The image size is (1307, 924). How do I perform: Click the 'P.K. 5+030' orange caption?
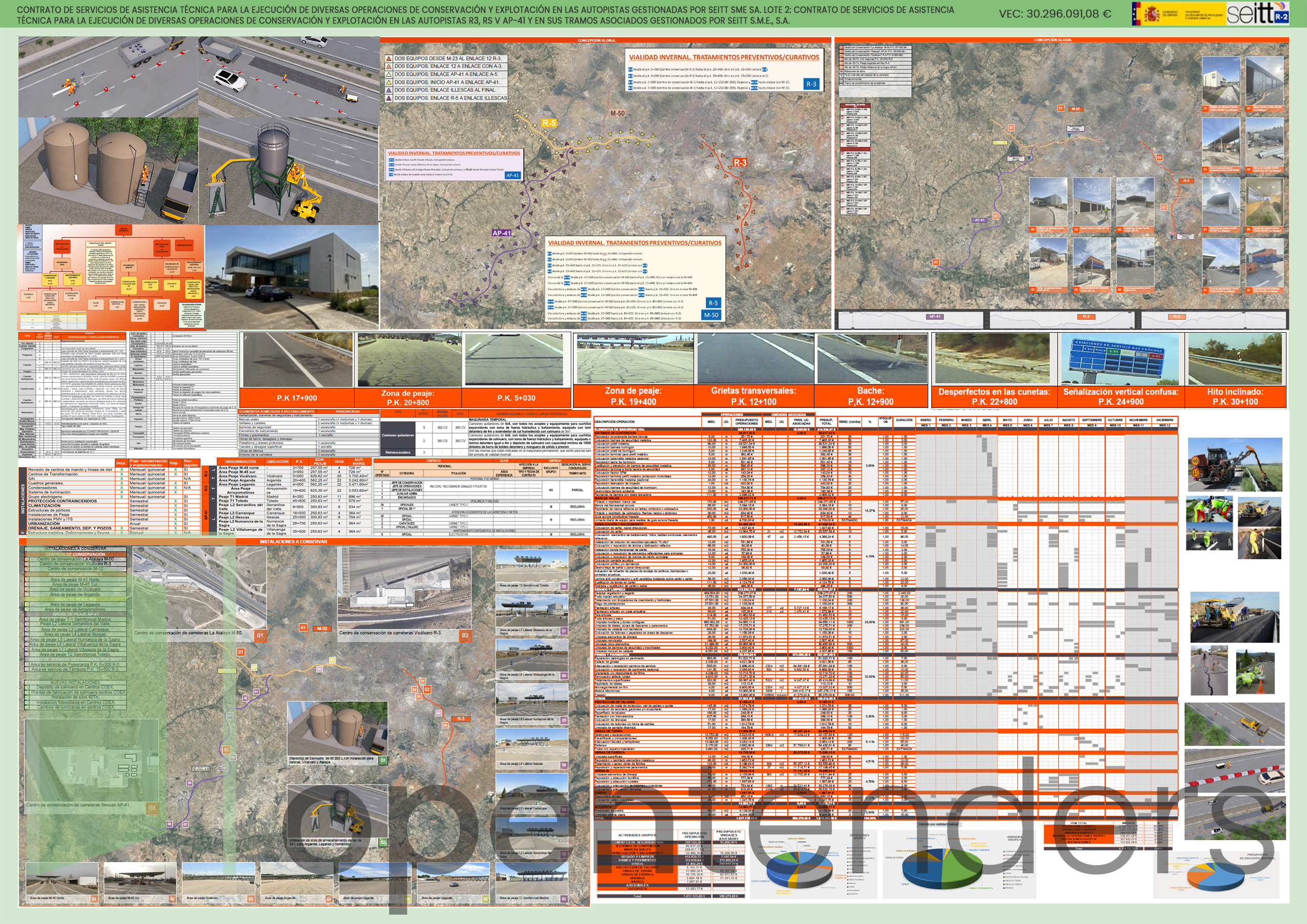point(516,398)
